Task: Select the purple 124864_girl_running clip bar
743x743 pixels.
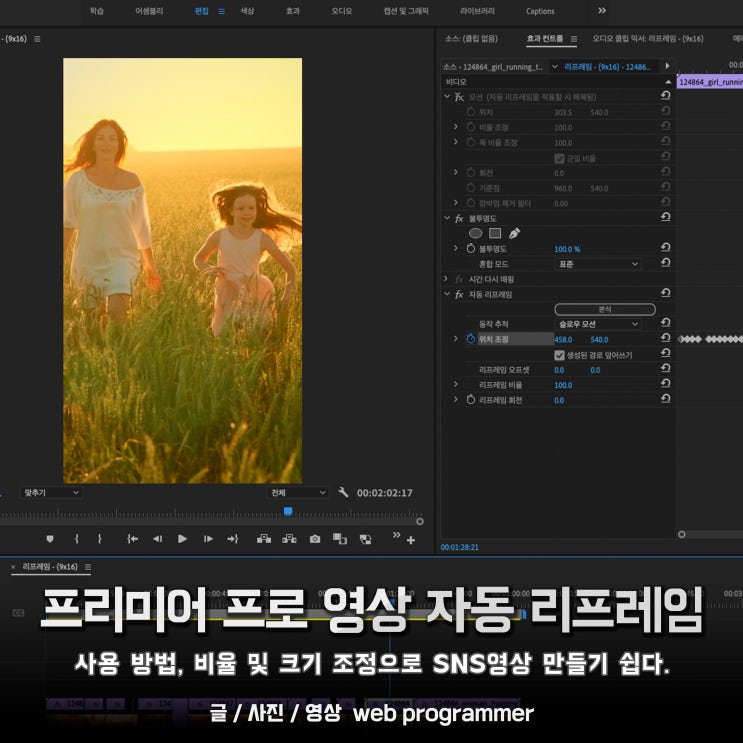Action: [x=710, y=82]
